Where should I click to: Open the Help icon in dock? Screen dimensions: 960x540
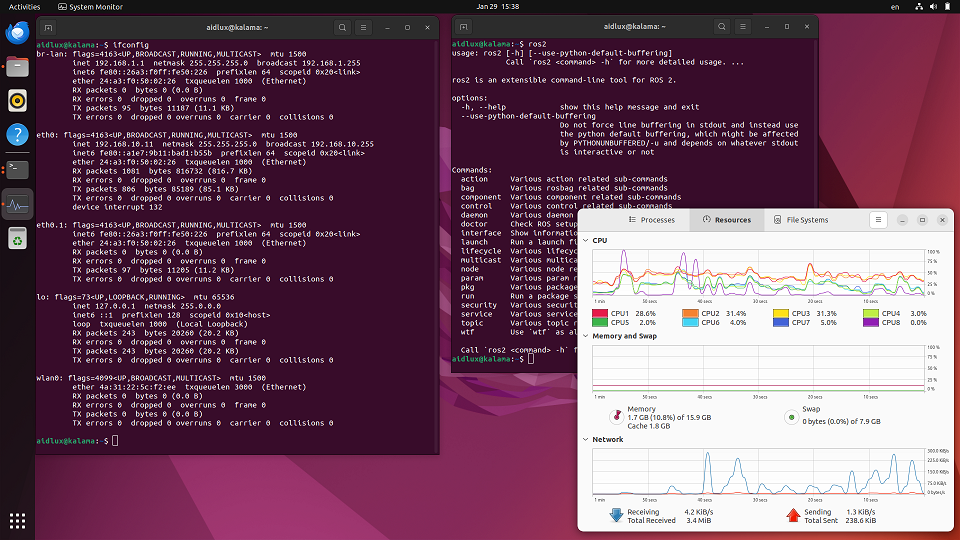[x=17, y=134]
